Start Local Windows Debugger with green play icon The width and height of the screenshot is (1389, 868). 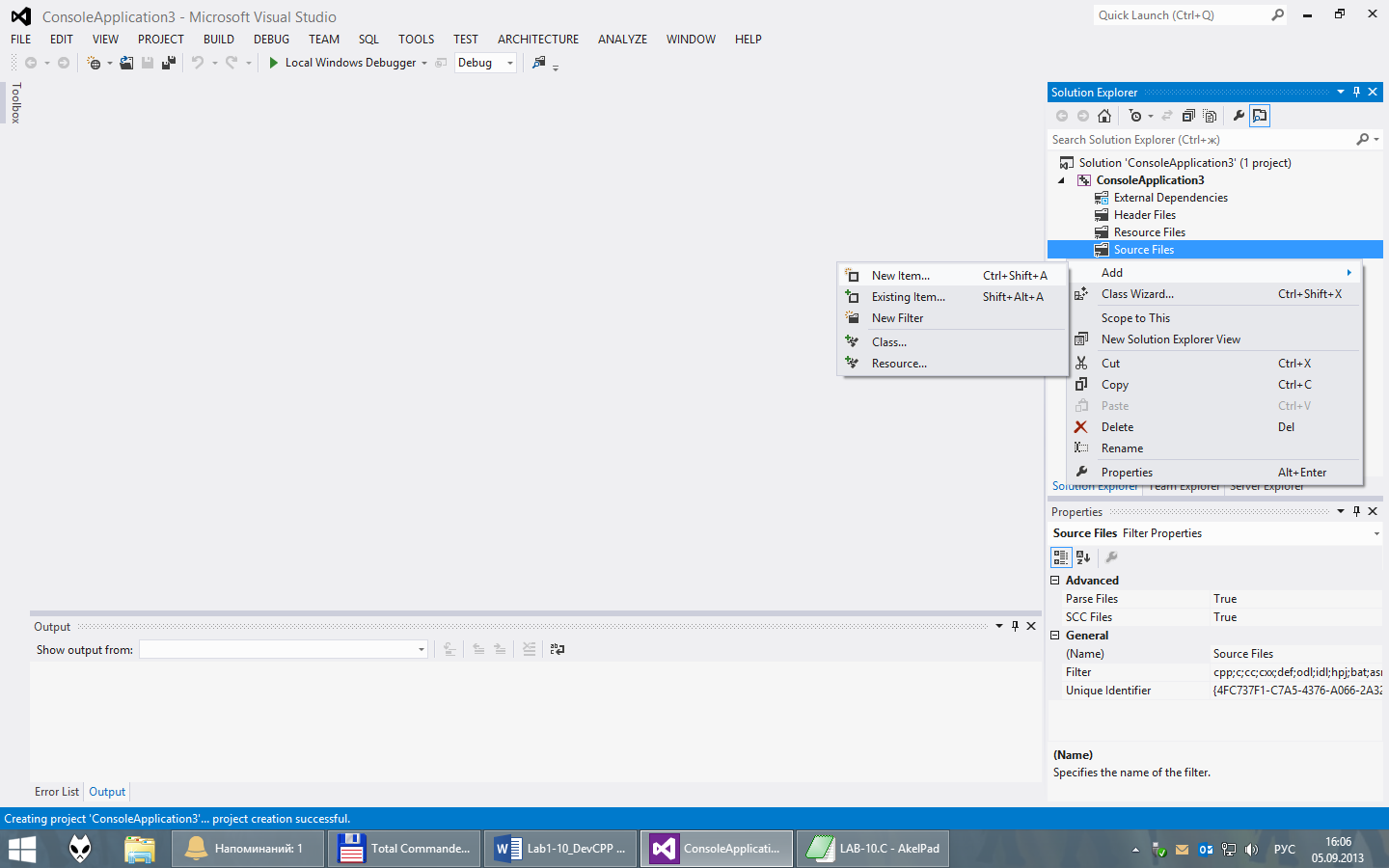coord(273,63)
